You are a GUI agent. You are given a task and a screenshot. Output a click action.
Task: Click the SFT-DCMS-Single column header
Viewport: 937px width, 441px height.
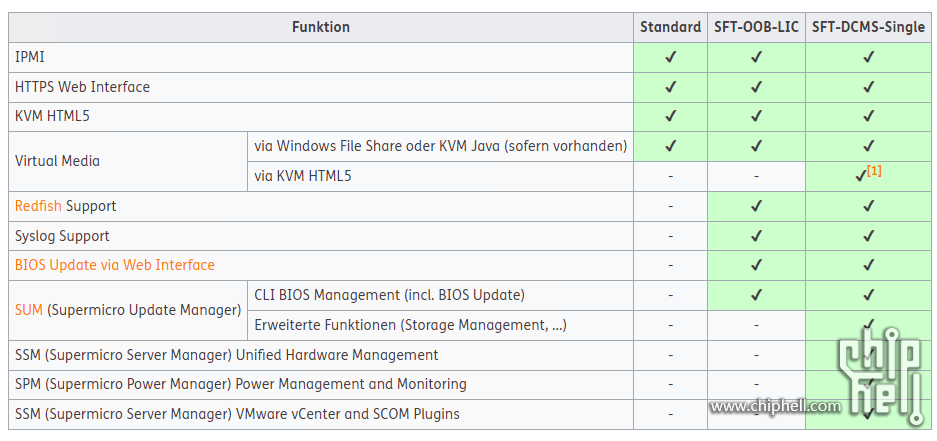tap(868, 27)
